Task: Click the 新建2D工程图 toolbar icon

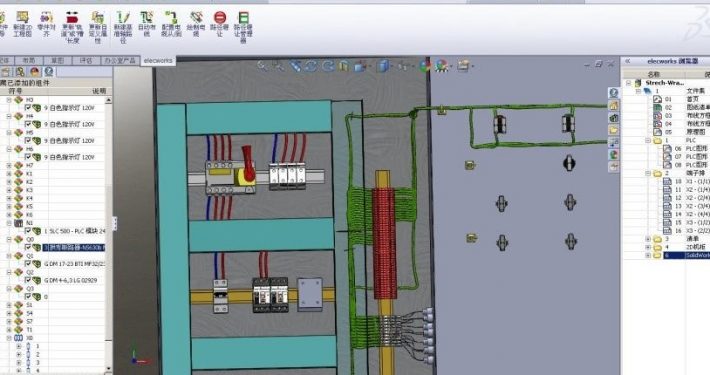Action: pyautogui.click(x=22, y=24)
